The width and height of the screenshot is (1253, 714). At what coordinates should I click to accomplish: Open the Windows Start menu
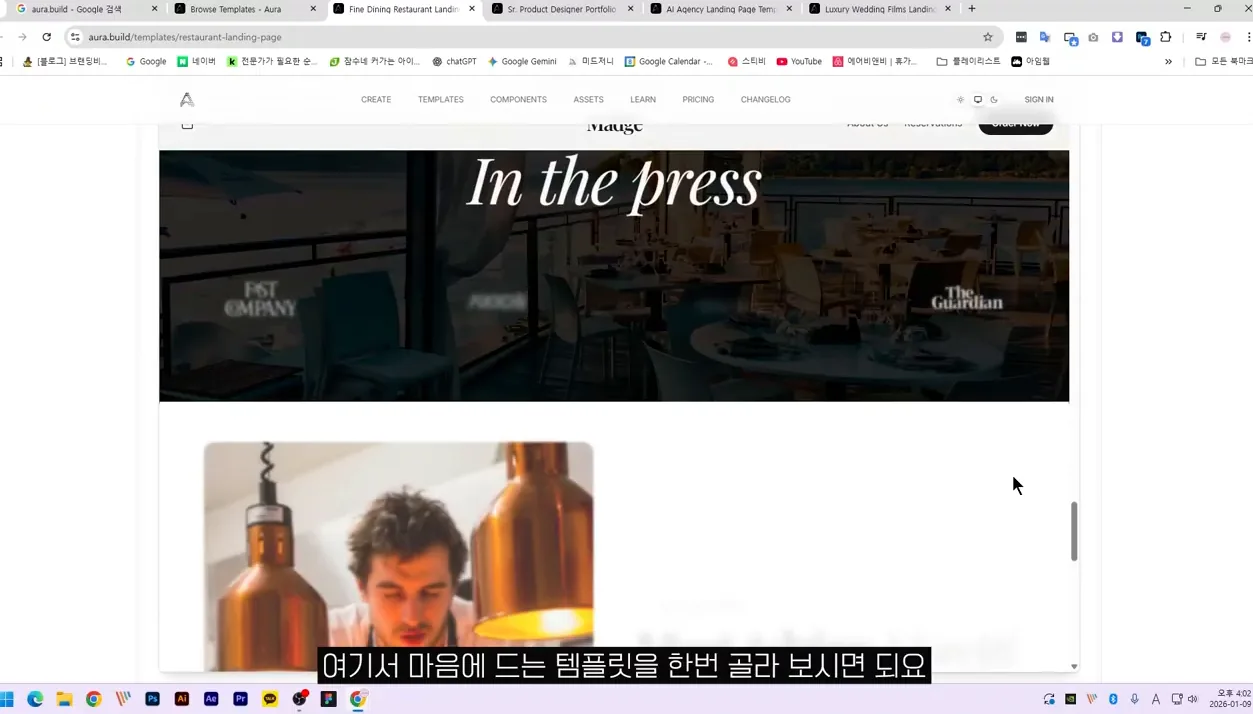(x=7, y=699)
